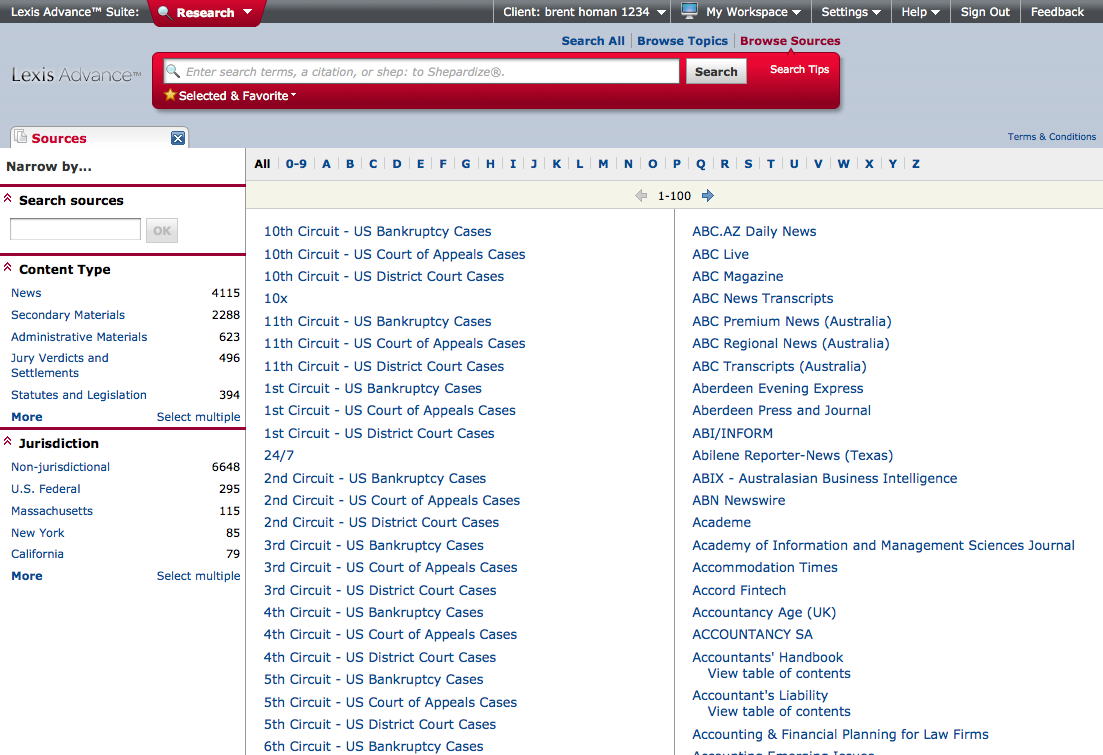Open the Research suite dropdown
Screen dimensions: 1103x755
tap(205, 12)
